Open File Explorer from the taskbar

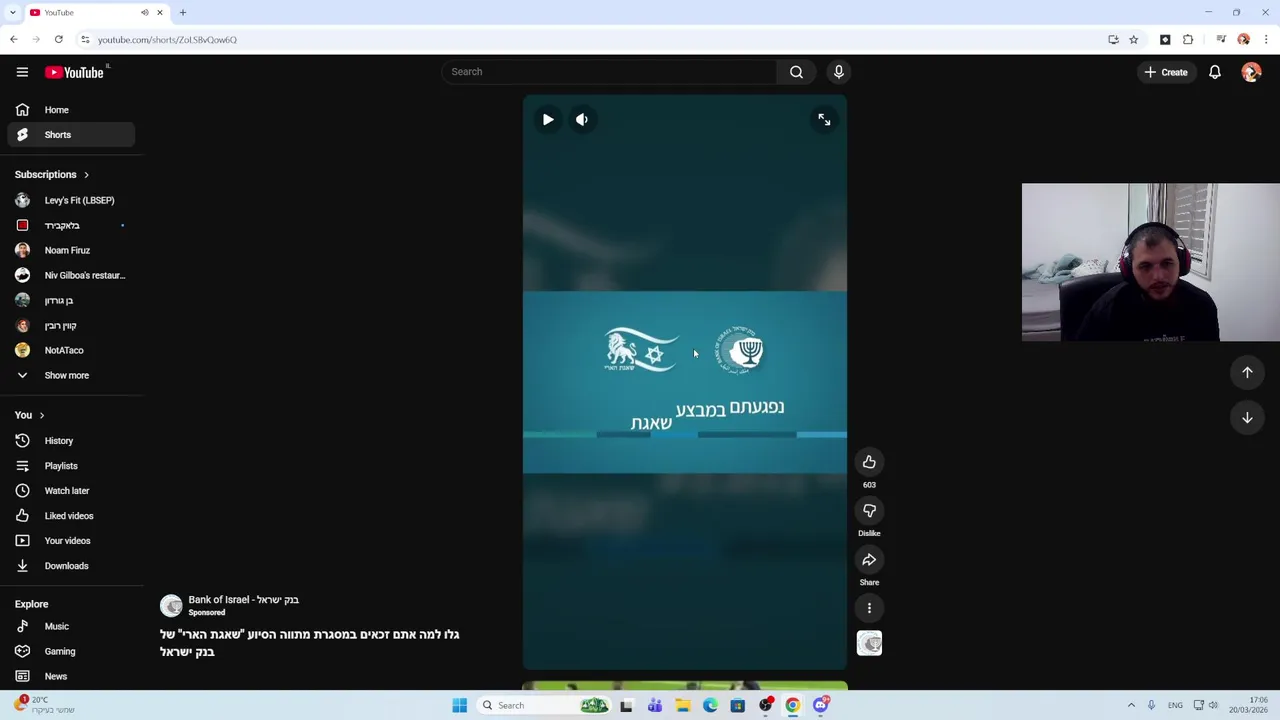click(x=682, y=706)
